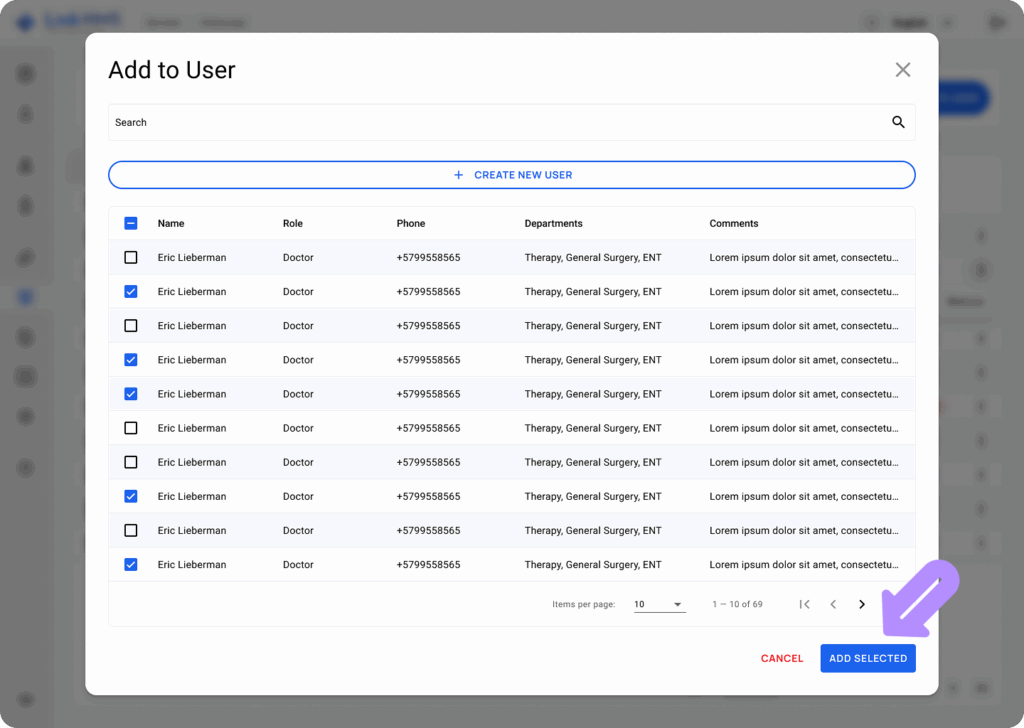Close the Add to User dialog

[x=902, y=69]
